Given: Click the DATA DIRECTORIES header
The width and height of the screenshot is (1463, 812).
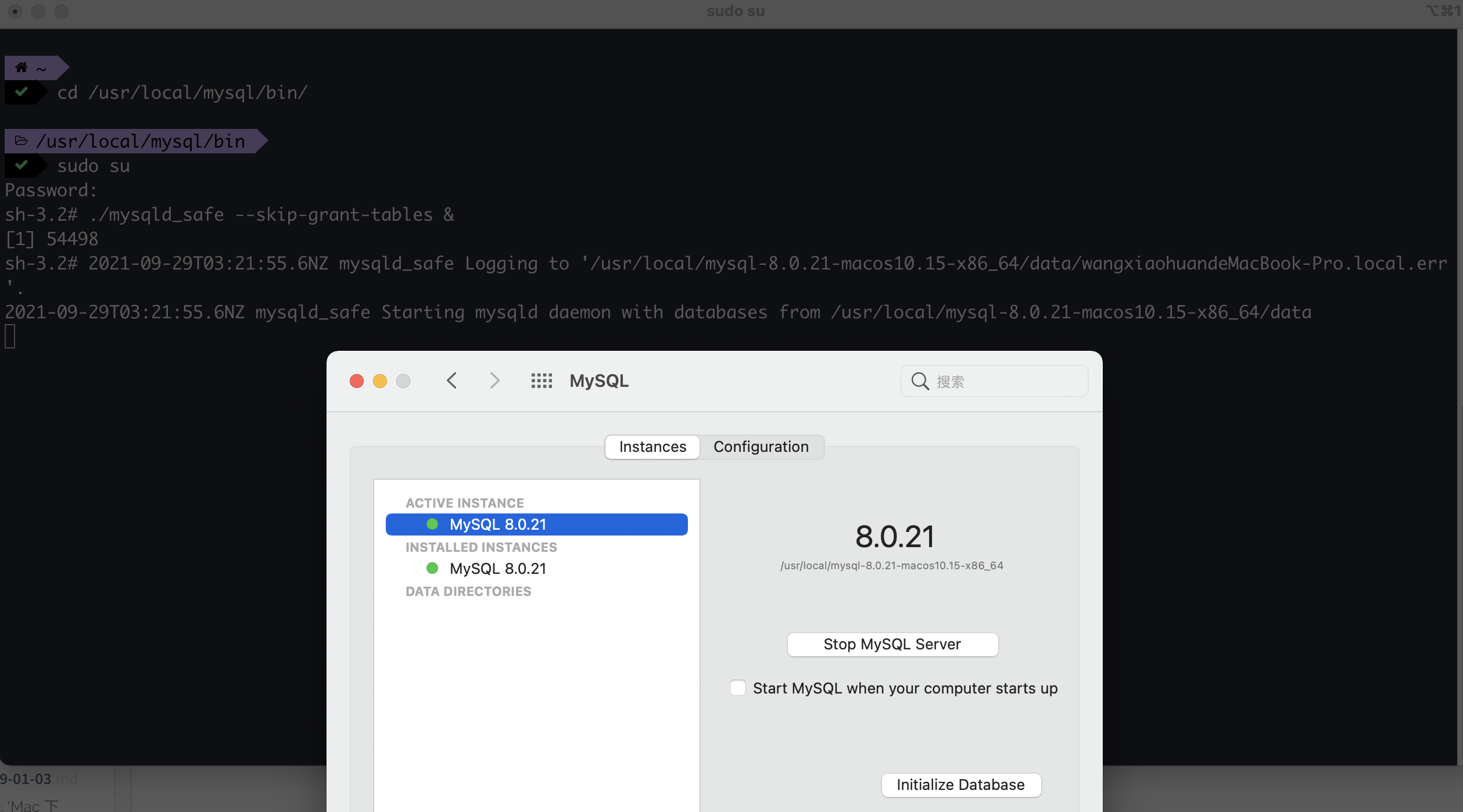Looking at the screenshot, I should [468, 591].
